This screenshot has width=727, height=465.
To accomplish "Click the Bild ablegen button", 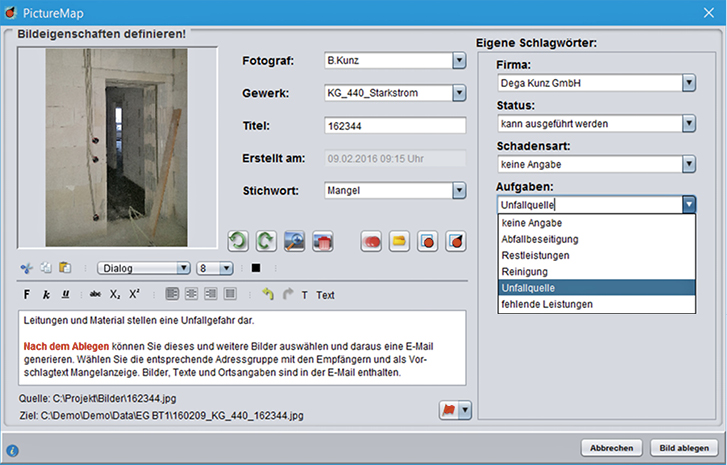I will click(684, 448).
